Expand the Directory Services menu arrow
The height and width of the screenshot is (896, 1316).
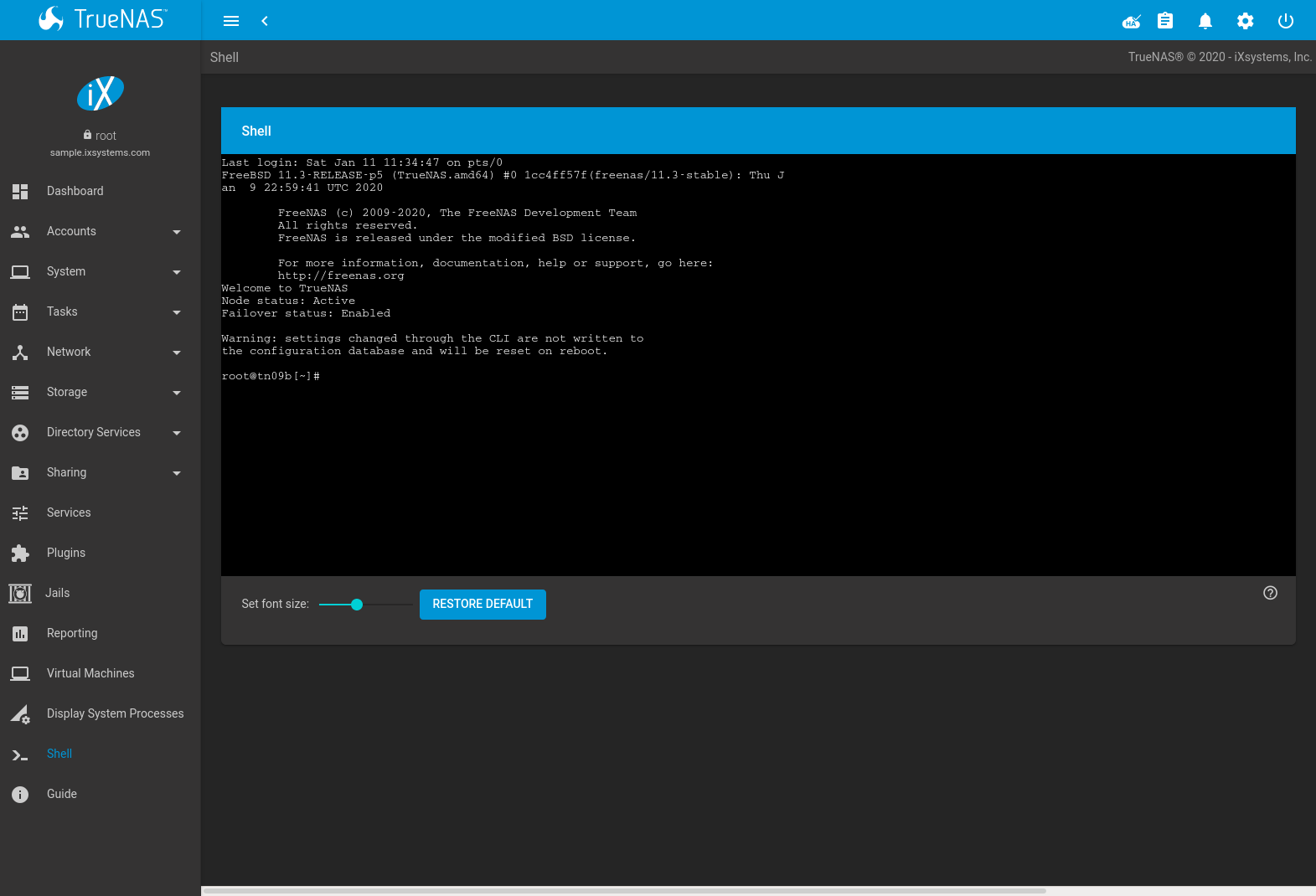[177, 433]
